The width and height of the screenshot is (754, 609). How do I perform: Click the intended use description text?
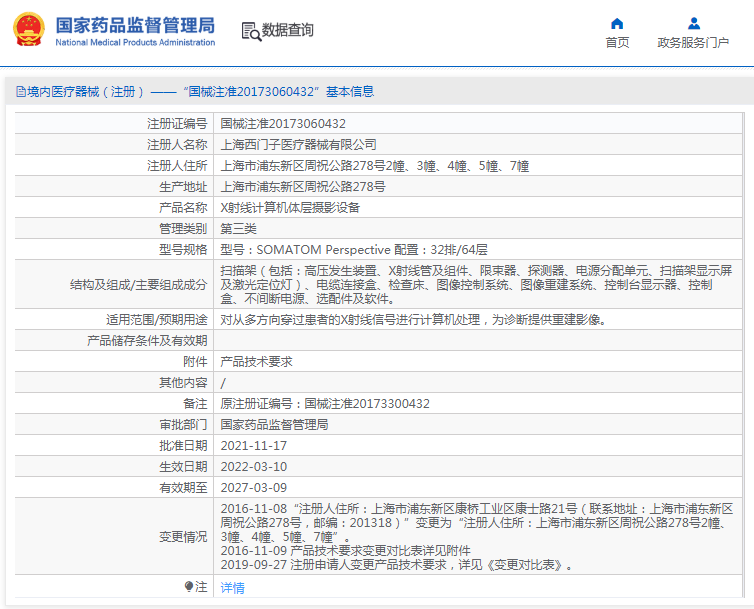[413, 319]
